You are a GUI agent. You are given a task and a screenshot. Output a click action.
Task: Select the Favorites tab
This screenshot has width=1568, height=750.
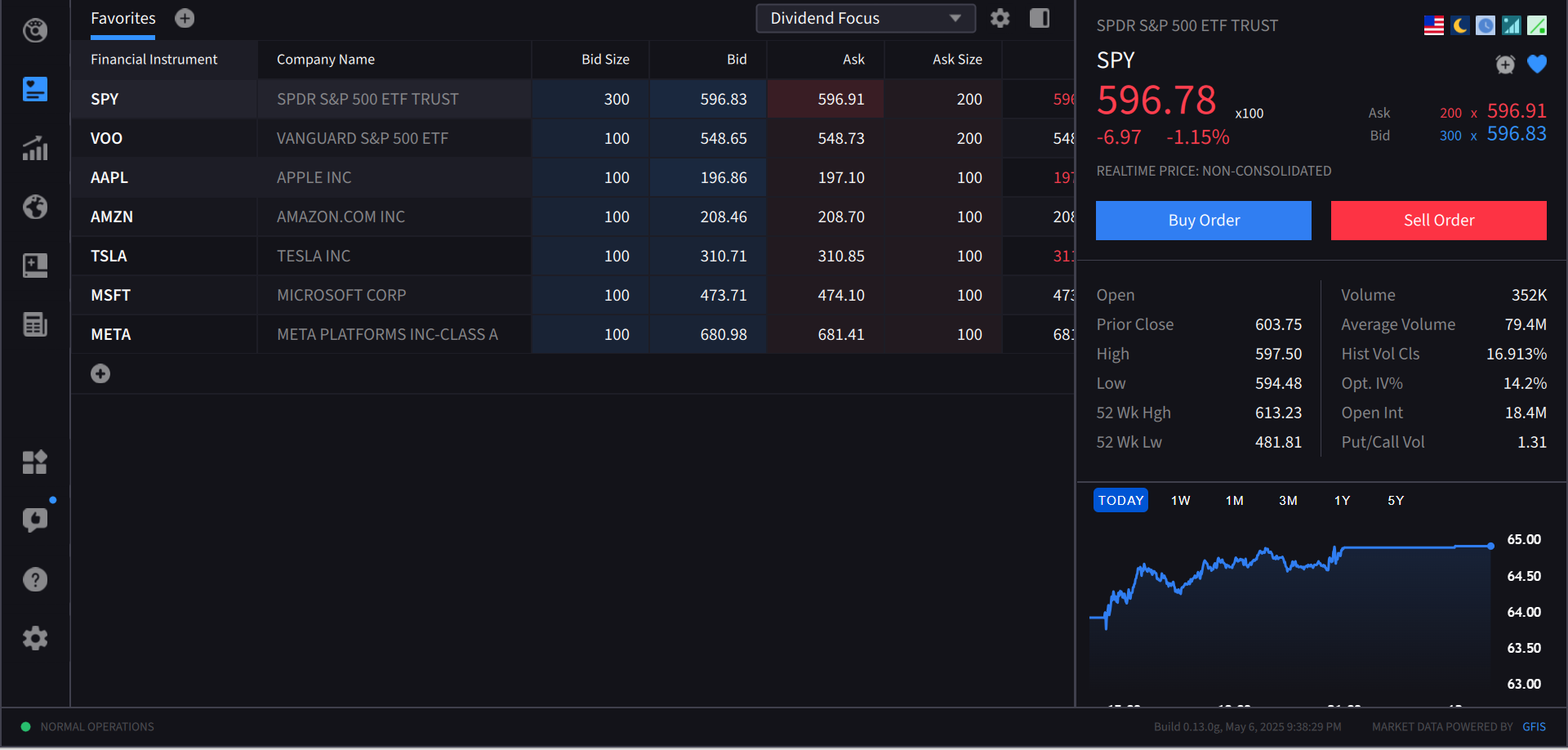pos(123,18)
